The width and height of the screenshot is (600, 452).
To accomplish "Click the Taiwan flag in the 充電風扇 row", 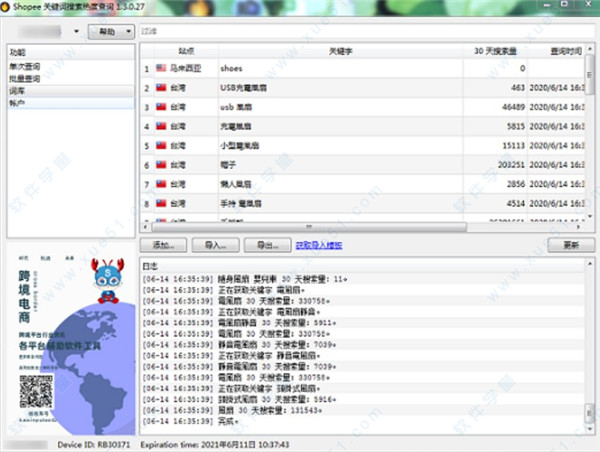I will 161,126.
